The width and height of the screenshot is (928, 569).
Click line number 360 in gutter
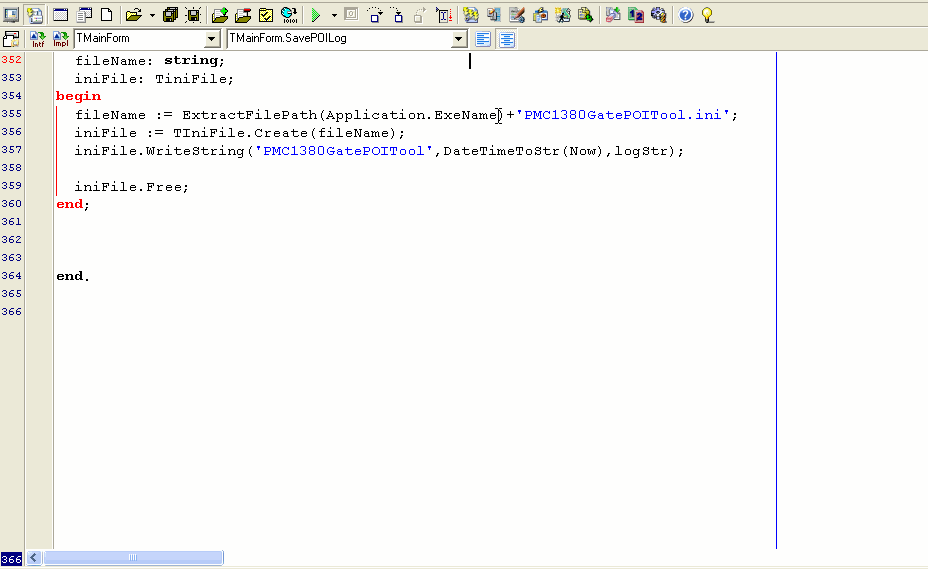tap(11, 204)
